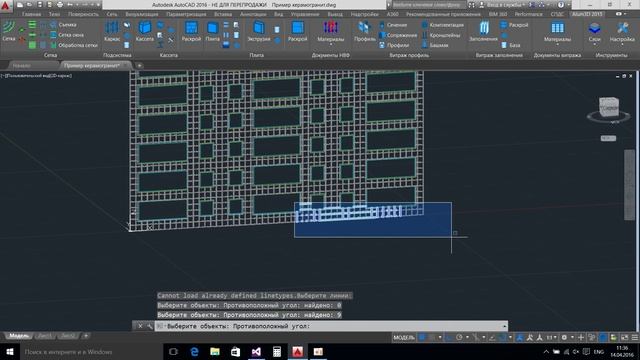Screen dimensions: 640x360
Task: Click the МОДЕЛЬ status bar button
Action: click(x=404, y=338)
